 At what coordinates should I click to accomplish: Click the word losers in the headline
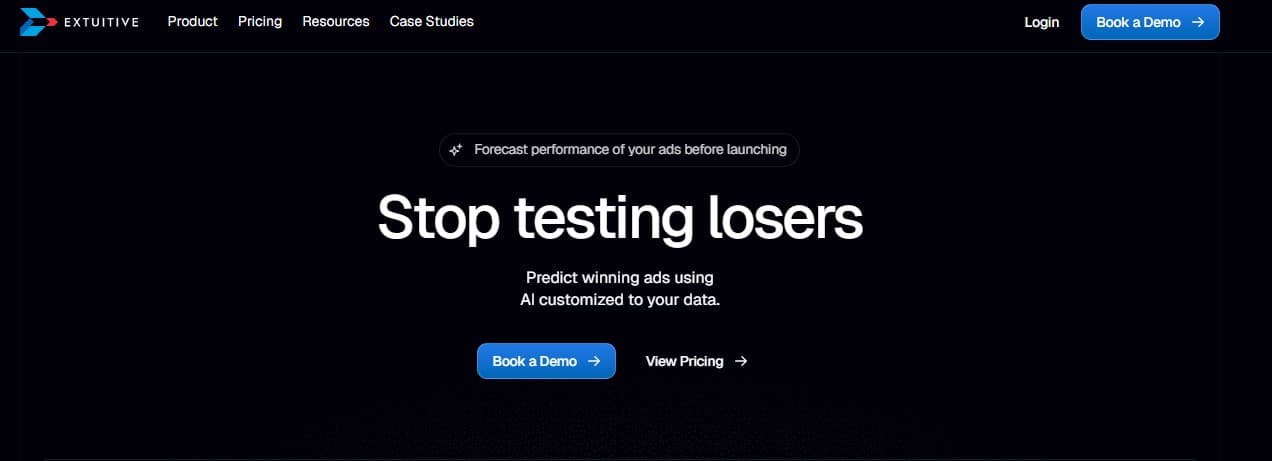coord(785,217)
